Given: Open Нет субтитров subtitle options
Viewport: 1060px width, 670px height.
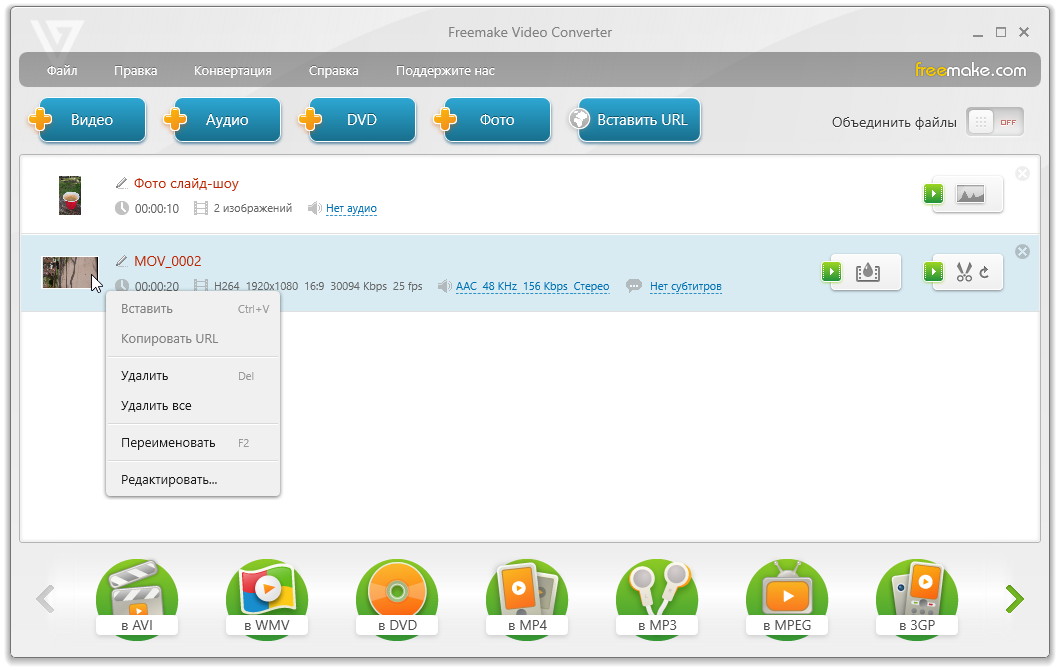Looking at the screenshot, I should pyautogui.click(x=685, y=286).
